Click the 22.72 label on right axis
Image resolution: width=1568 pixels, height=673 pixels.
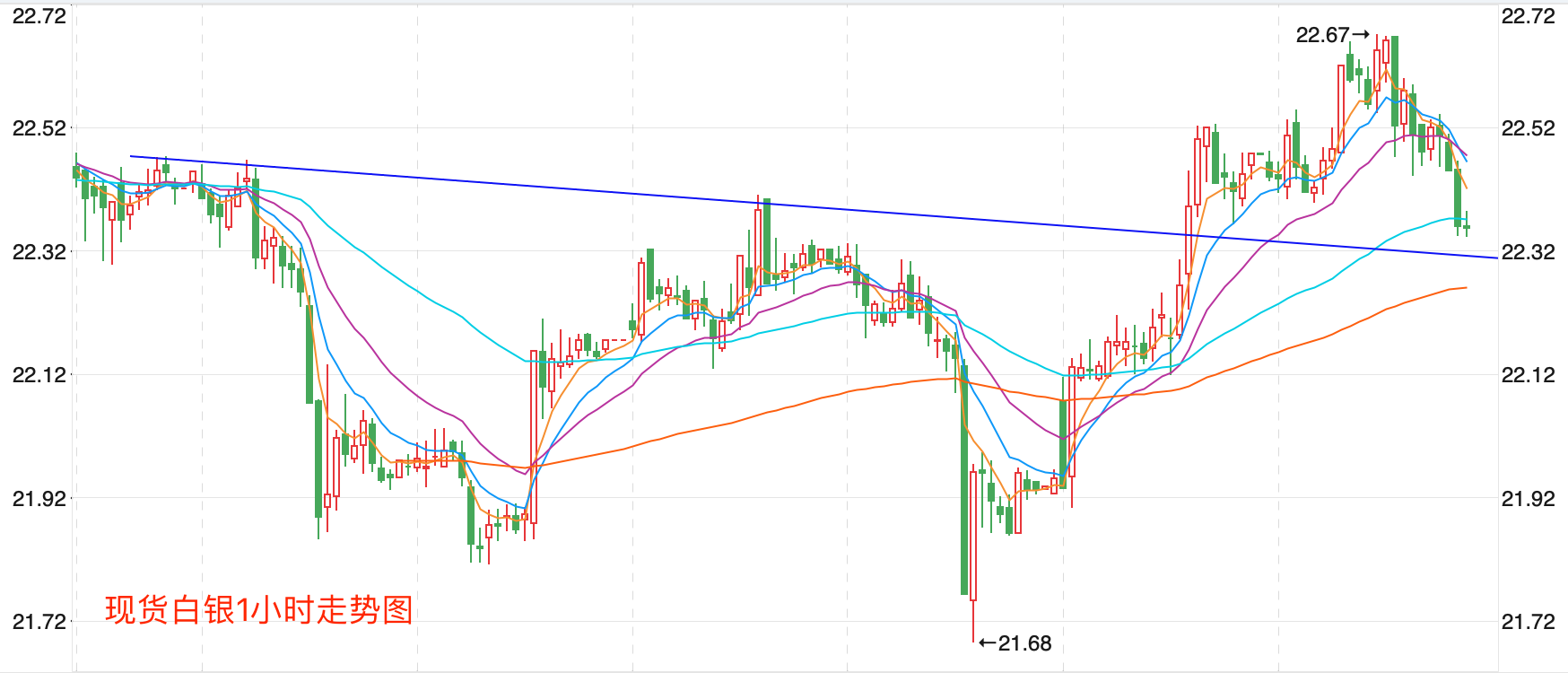point(1528,16)
